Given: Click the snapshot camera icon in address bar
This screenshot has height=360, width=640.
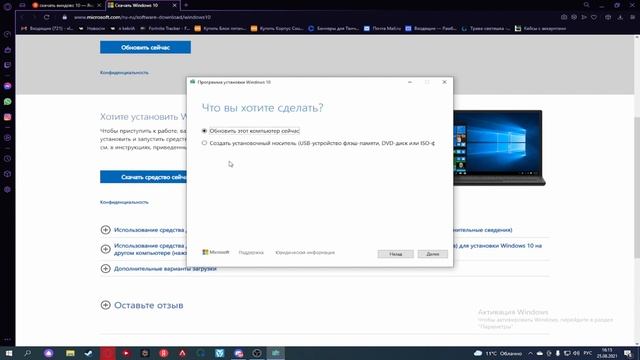Looking at the screenshot, I should 564,17.
